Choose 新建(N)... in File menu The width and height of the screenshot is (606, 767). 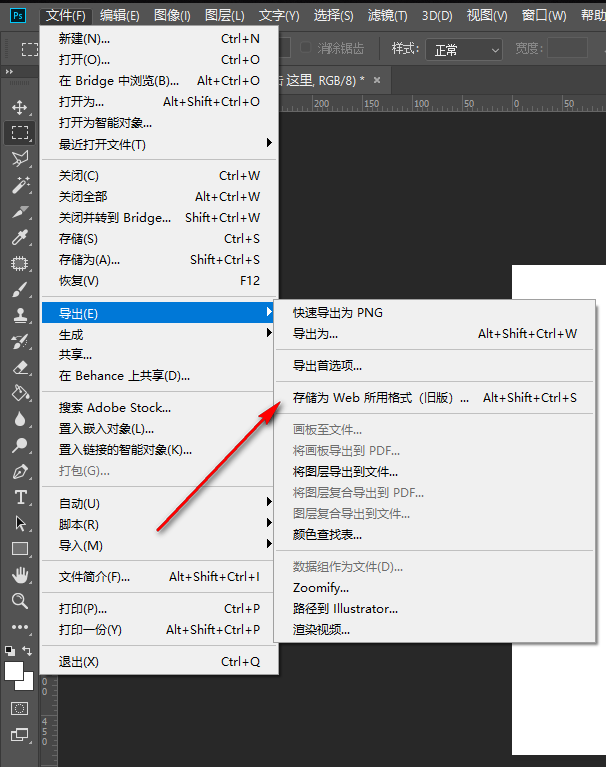[x=160, y=39]
